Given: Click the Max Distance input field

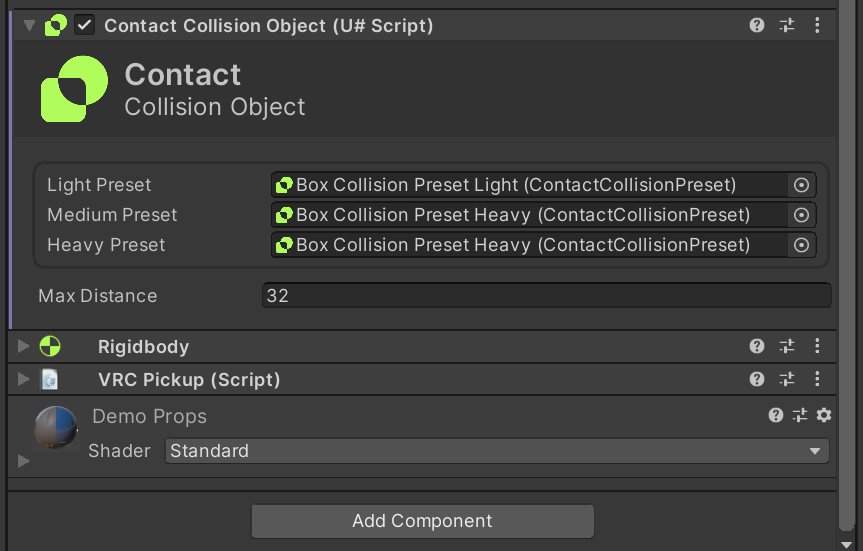Looking at the screenshot, I should [546, 296].
